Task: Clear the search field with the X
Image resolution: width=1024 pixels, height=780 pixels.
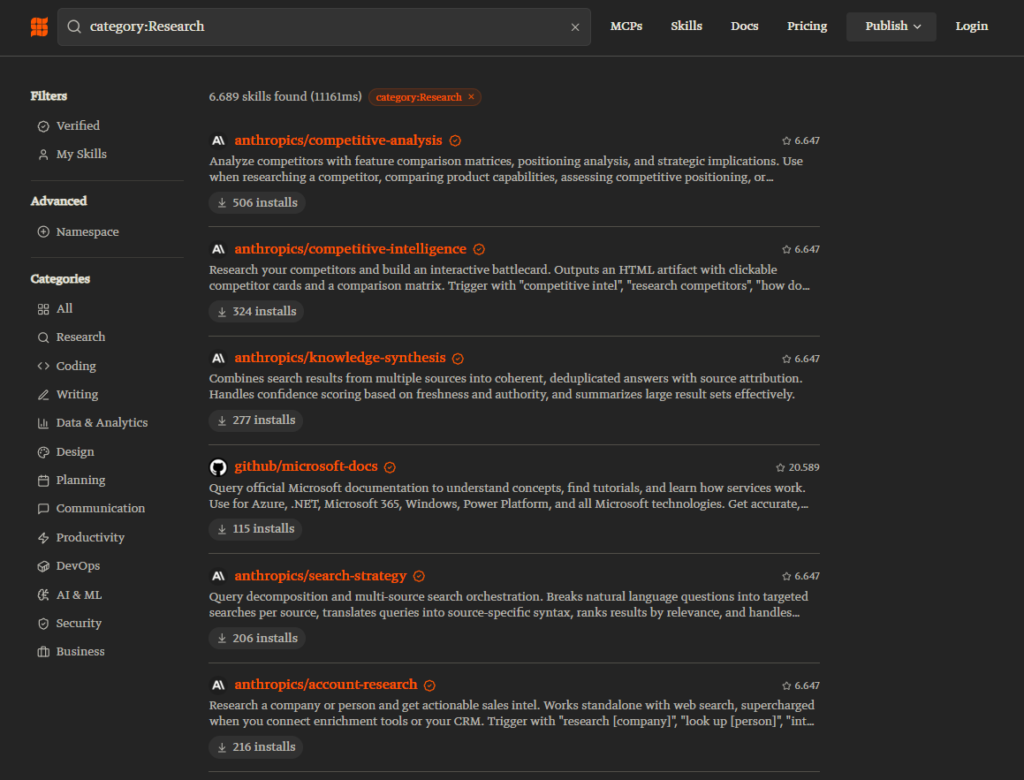Action: [x=575, y=27]
